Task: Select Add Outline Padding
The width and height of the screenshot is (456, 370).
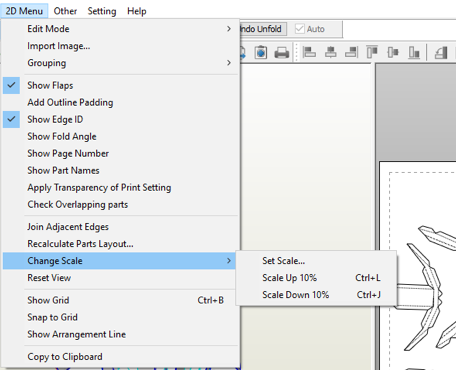Action: 121,102
